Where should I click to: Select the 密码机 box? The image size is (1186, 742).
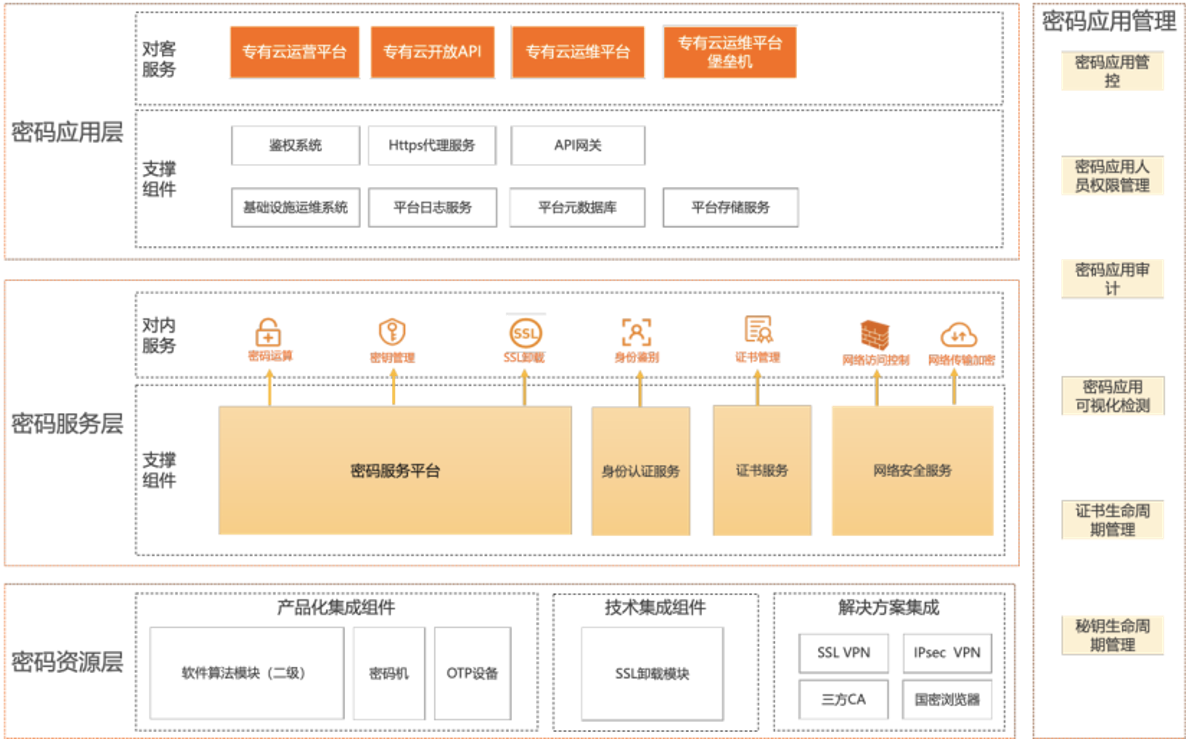click(389, 672)
